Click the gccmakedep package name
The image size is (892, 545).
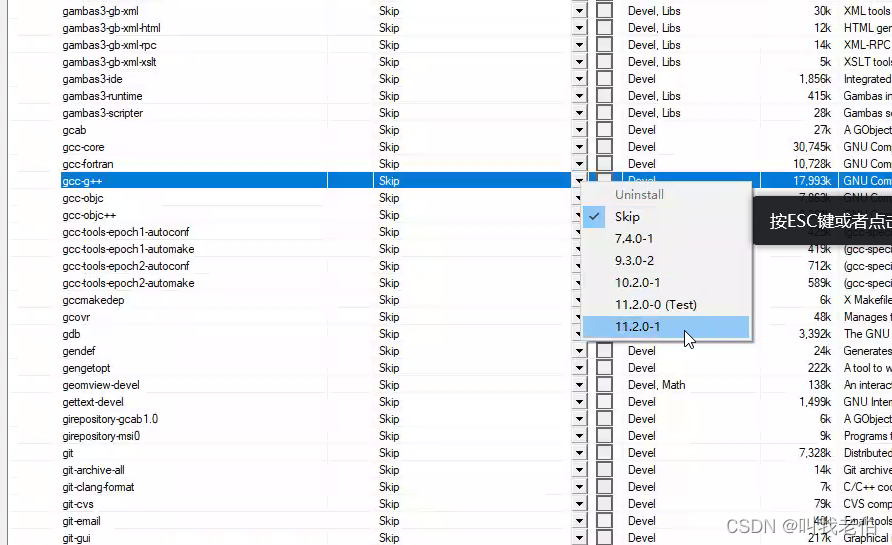pos(93,300)
